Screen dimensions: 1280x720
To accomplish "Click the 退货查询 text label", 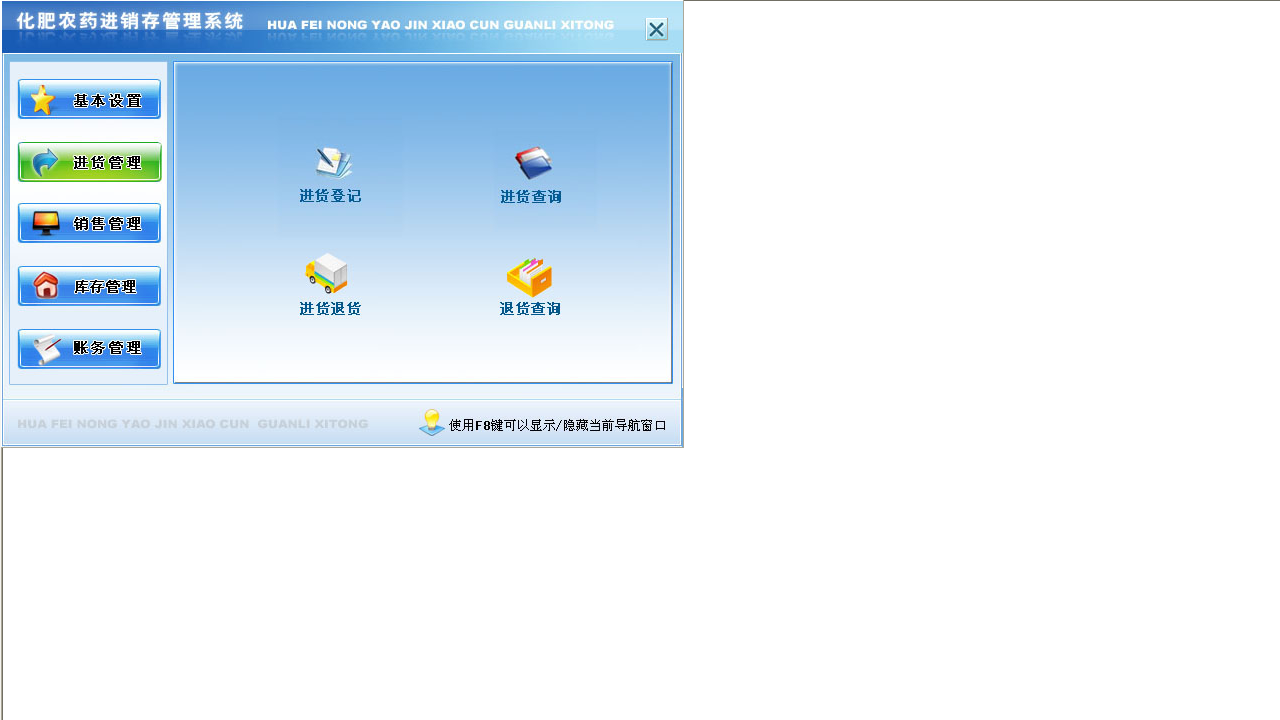I will [x=529, y=308].
